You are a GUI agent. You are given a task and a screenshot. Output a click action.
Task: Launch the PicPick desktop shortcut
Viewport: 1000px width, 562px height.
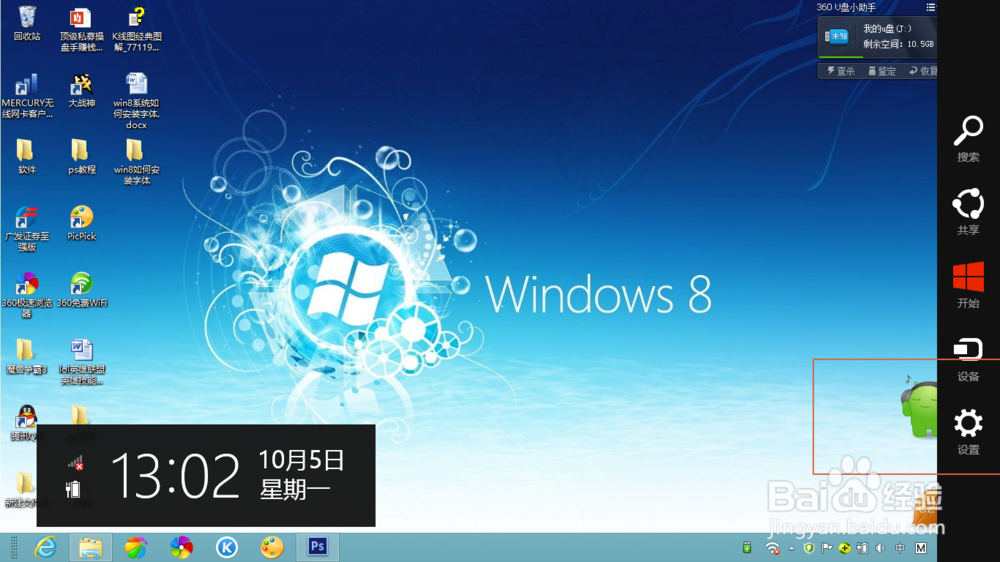pos(81,223)
